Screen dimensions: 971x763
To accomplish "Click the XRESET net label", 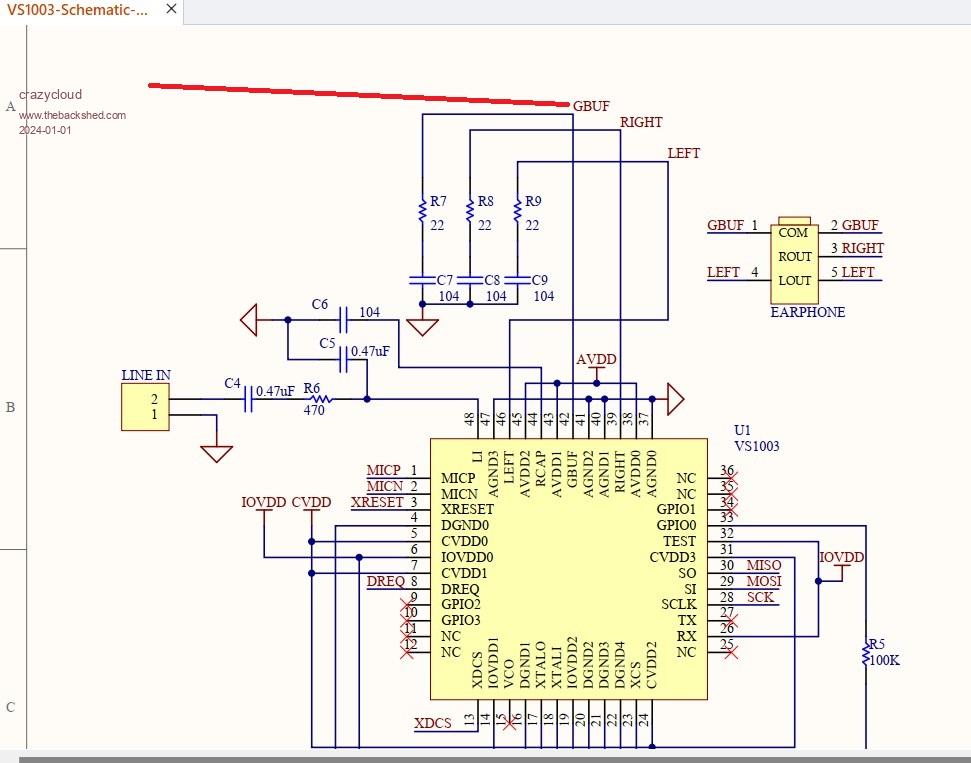I will pos(377,502).
